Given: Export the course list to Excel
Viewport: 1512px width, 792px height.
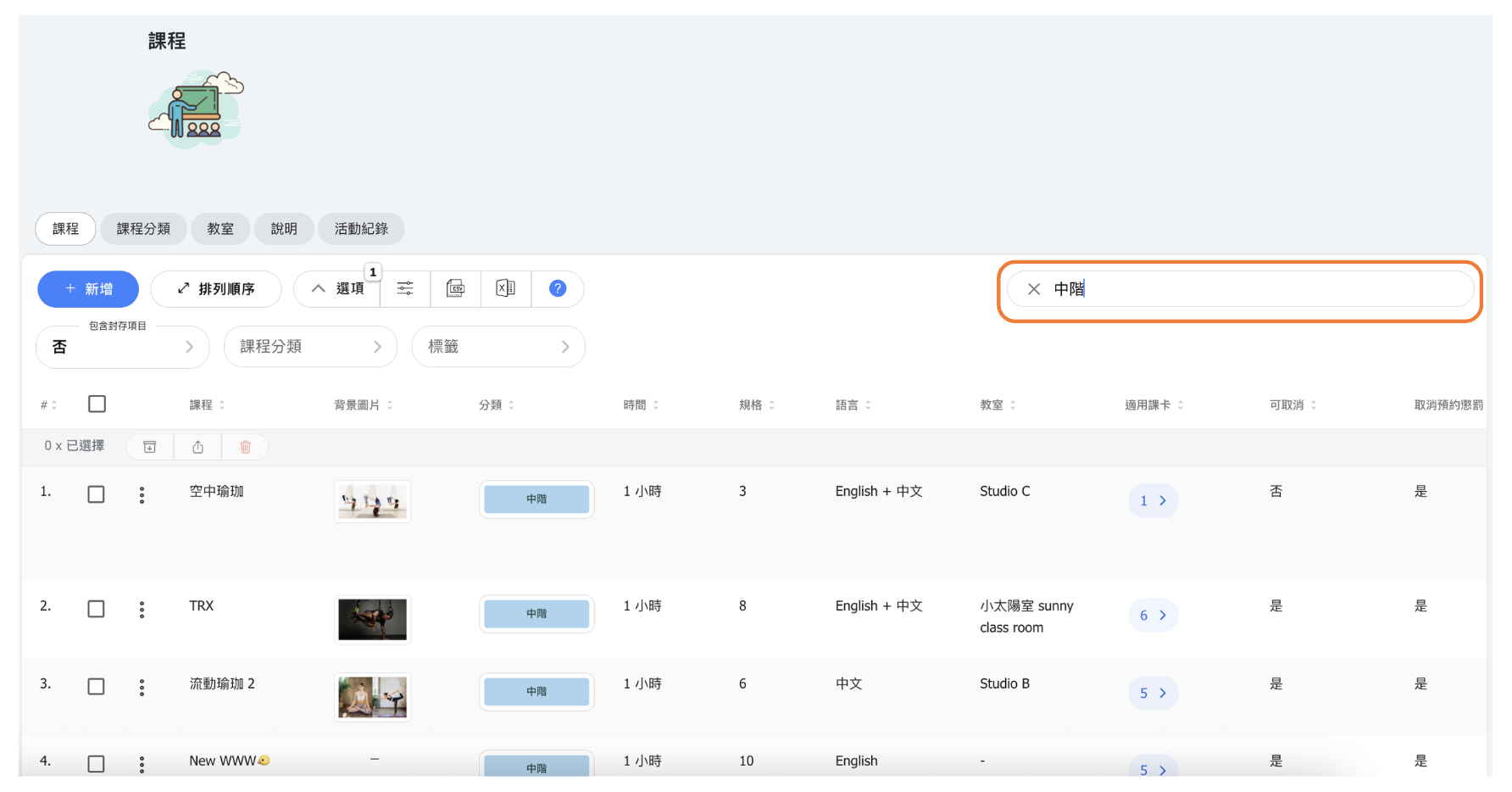Looking at the screenshot, I should tap(505, 289).
